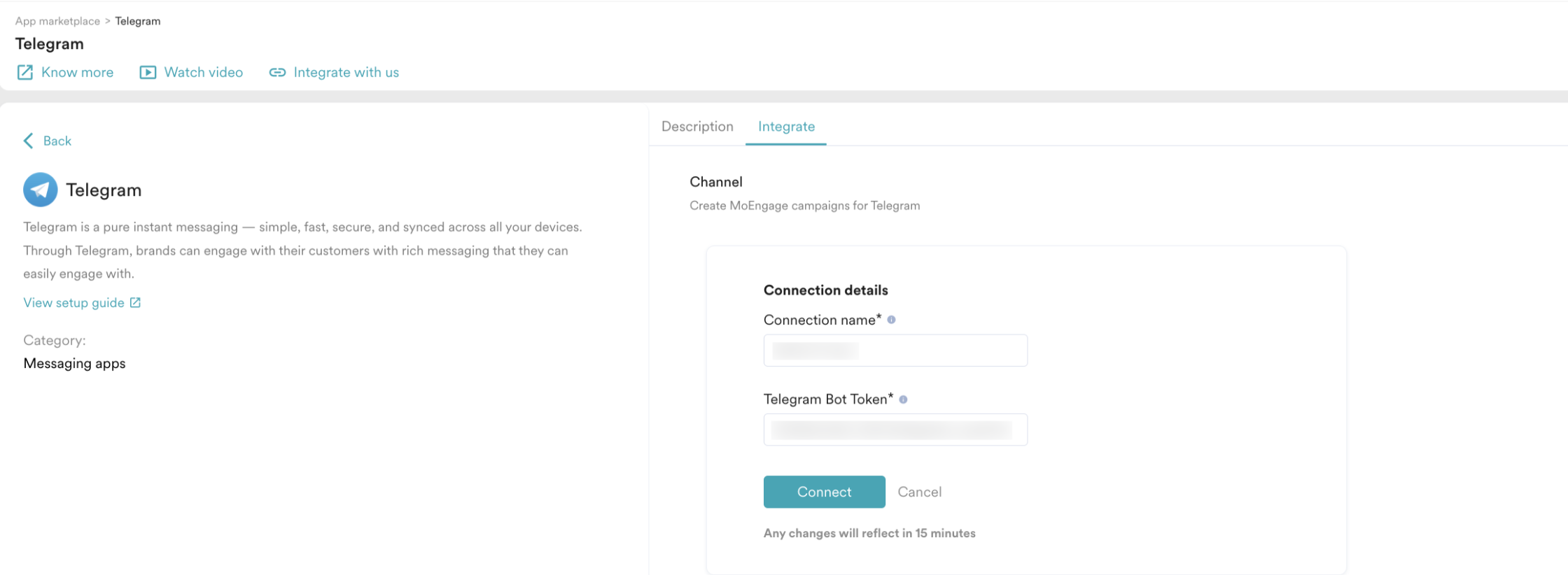Image resolution: width=1568 pixels, height=575 pixels.
Task: Switch to the Integrate tab
Action: click(x=786, y=127)
